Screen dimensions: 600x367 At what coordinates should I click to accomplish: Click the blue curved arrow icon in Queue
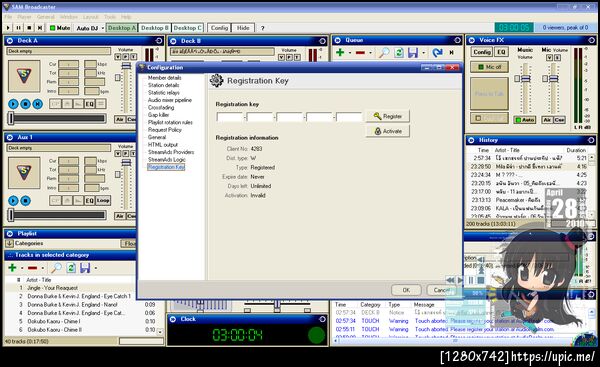point(437,52)
